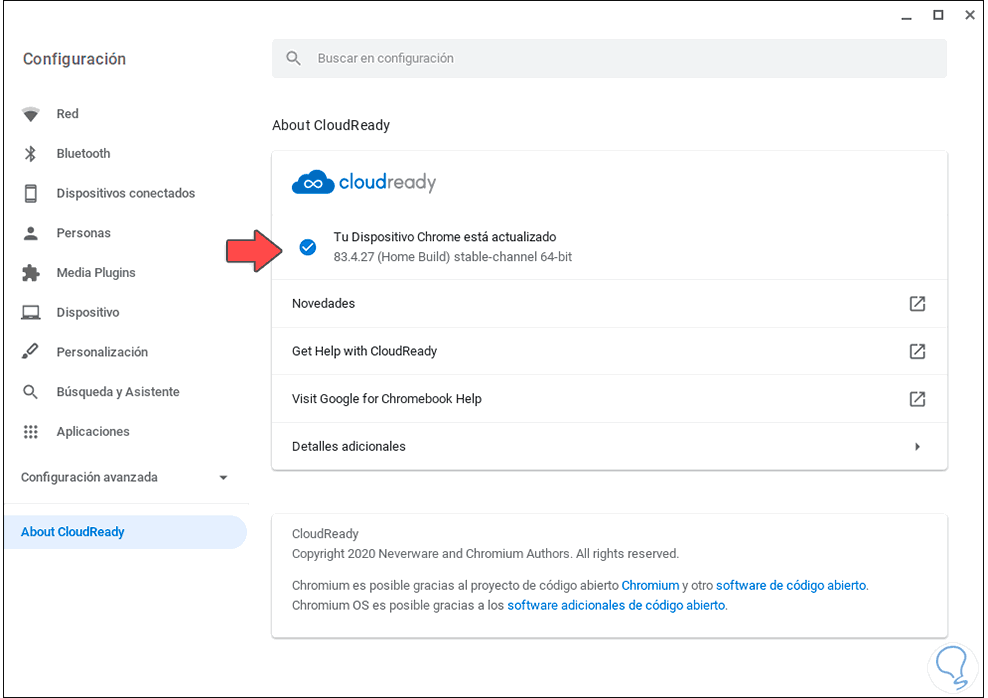The image size is (988, 698).
Task: Click the Bluetooth icon in sidebar
Action: (x=31, y=154)
